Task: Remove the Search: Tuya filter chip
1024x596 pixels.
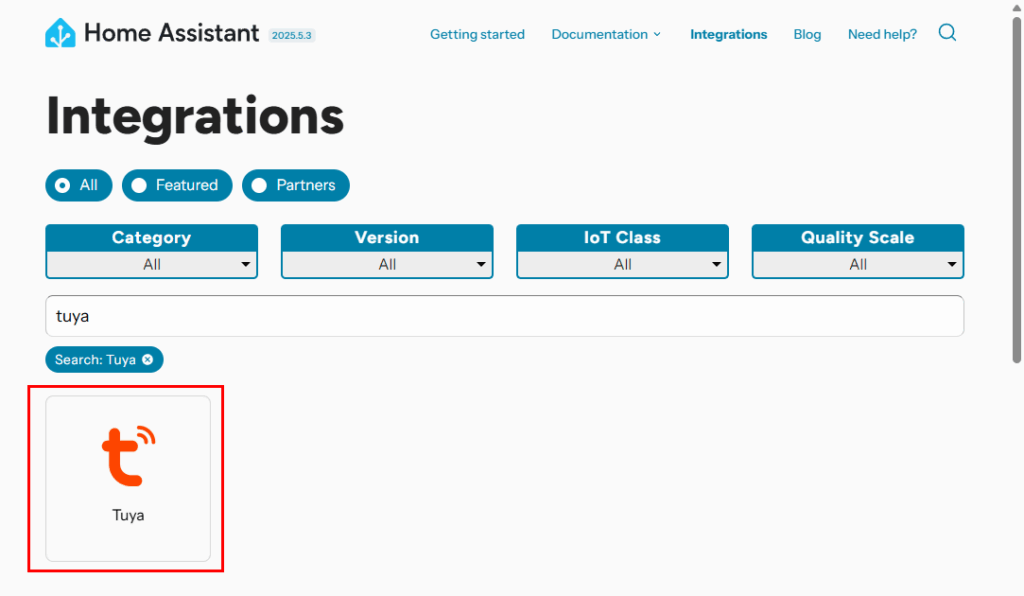Action: coord(148,360)
